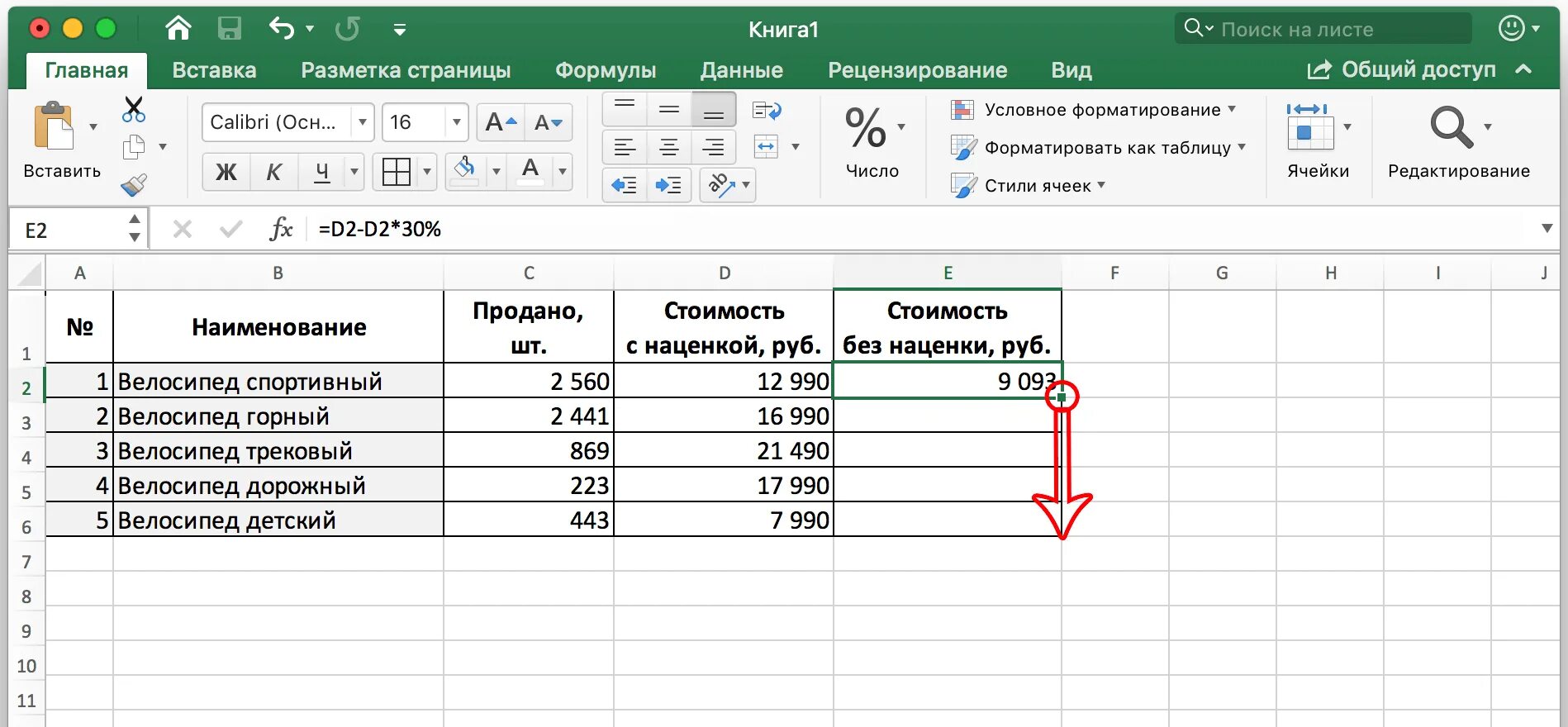Screen dimensions: 1568x727
Task: Apply font color with the A icon
Action: (x=530, y=170)
